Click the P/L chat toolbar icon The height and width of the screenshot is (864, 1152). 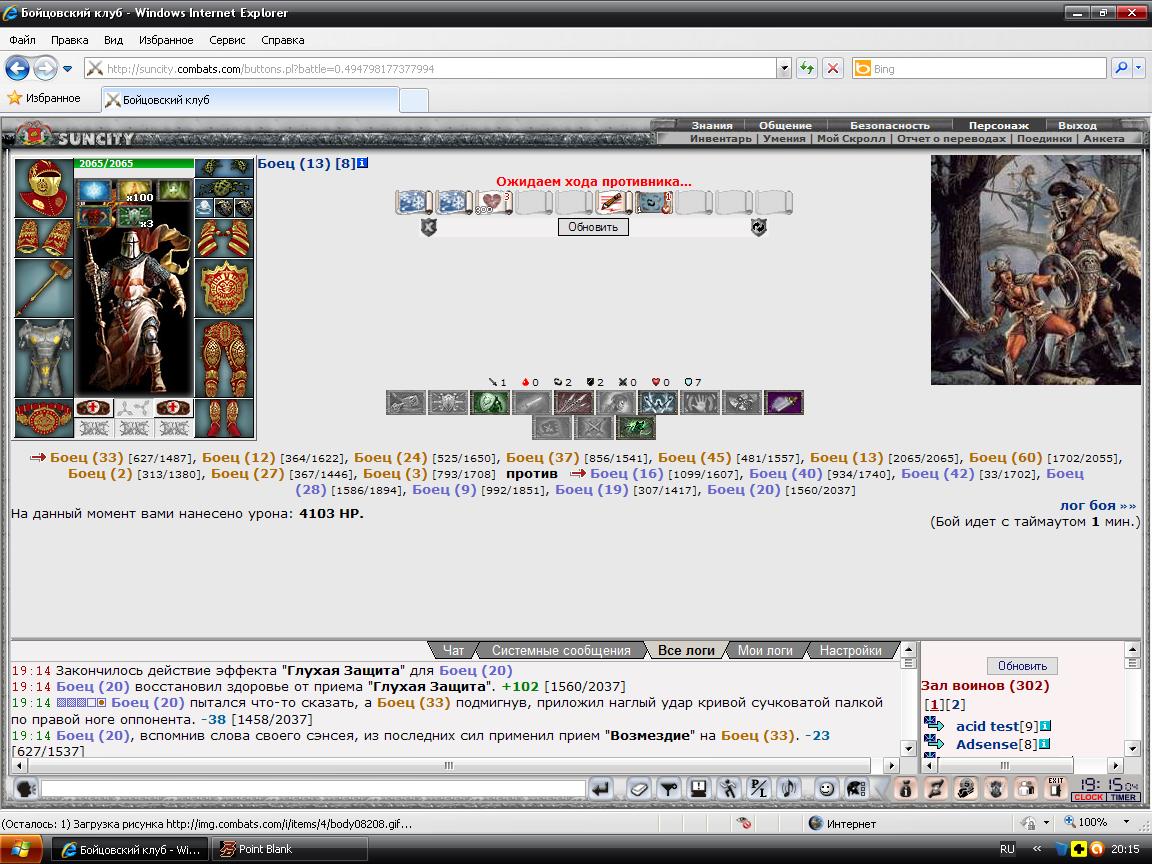(x=758, y=789)
